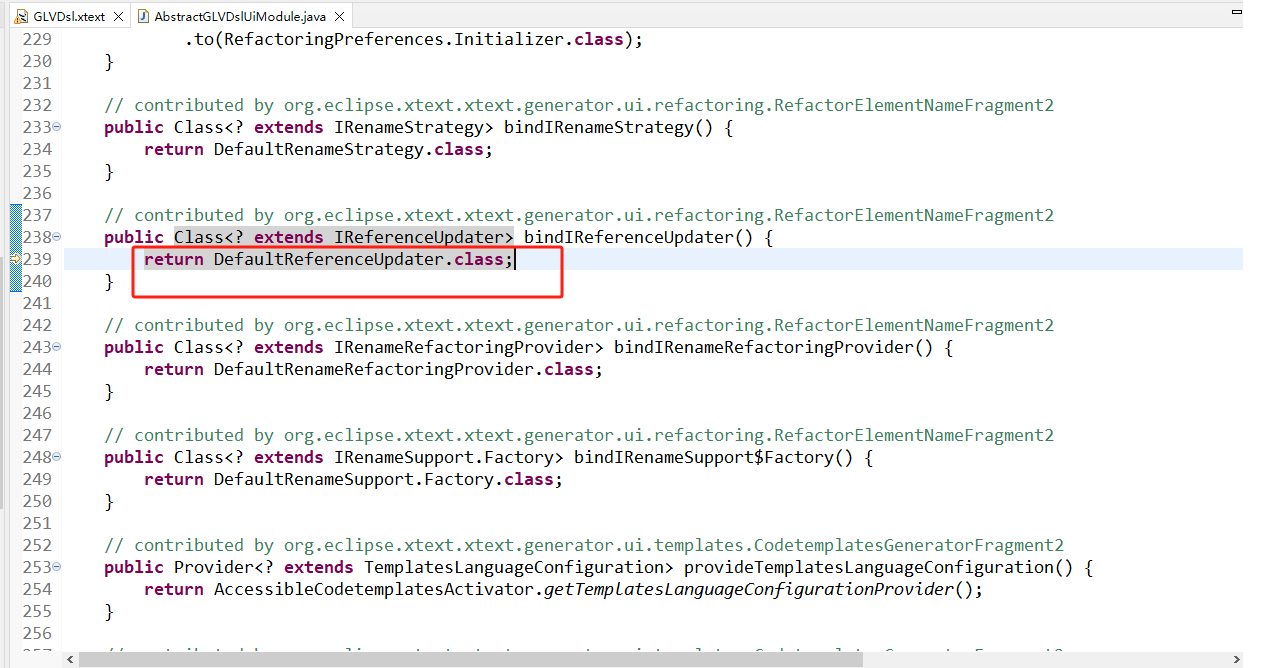Click IRenameStrategy type on line 233
This screenshot has height=668, width=1278.
[408, 127]
